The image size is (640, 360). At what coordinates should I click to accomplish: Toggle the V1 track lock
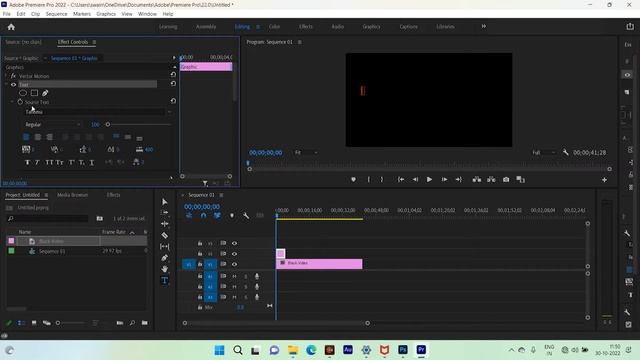(200, 264)
